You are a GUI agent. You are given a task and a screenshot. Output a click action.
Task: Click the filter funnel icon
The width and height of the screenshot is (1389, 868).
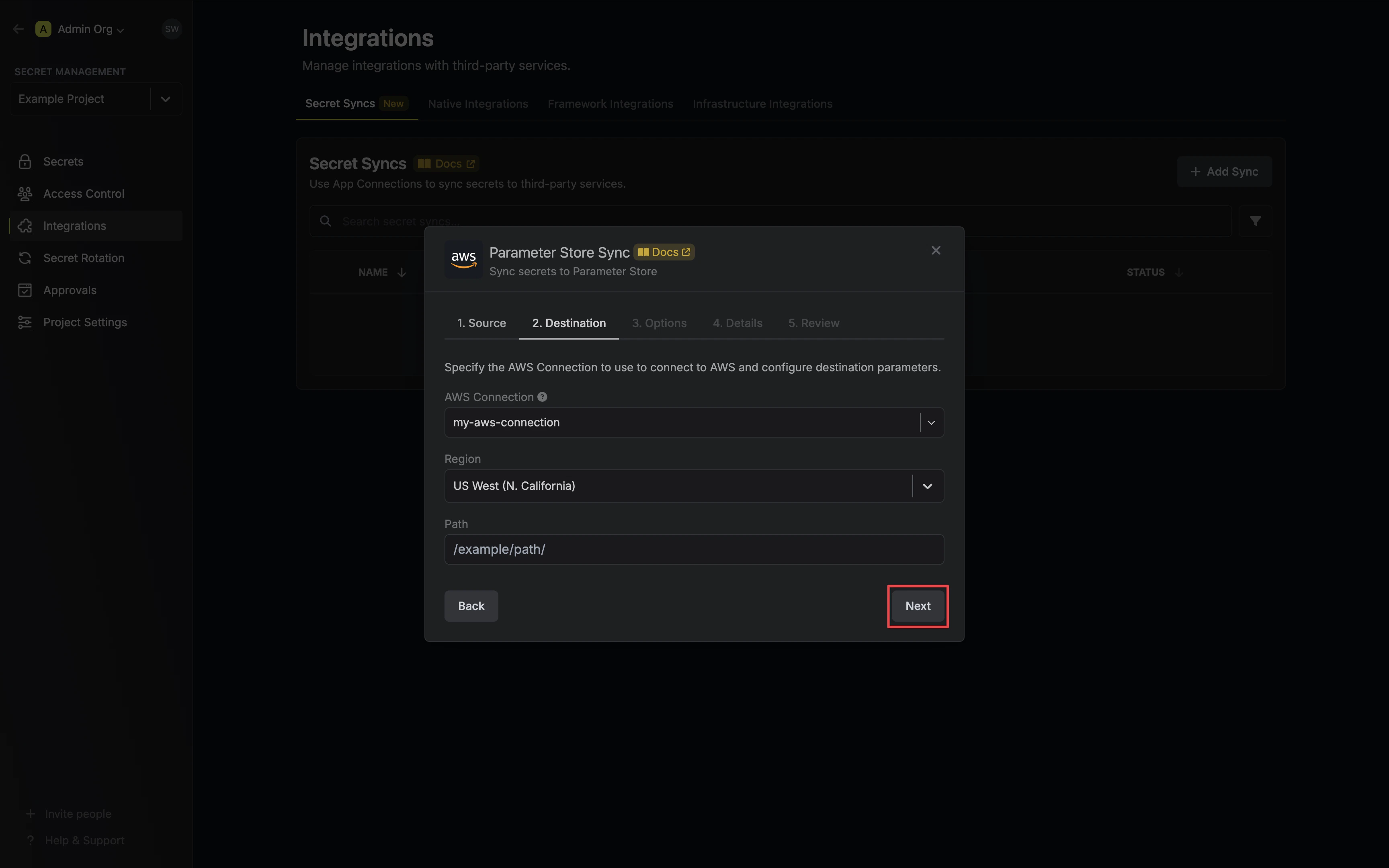point(1255,221)
